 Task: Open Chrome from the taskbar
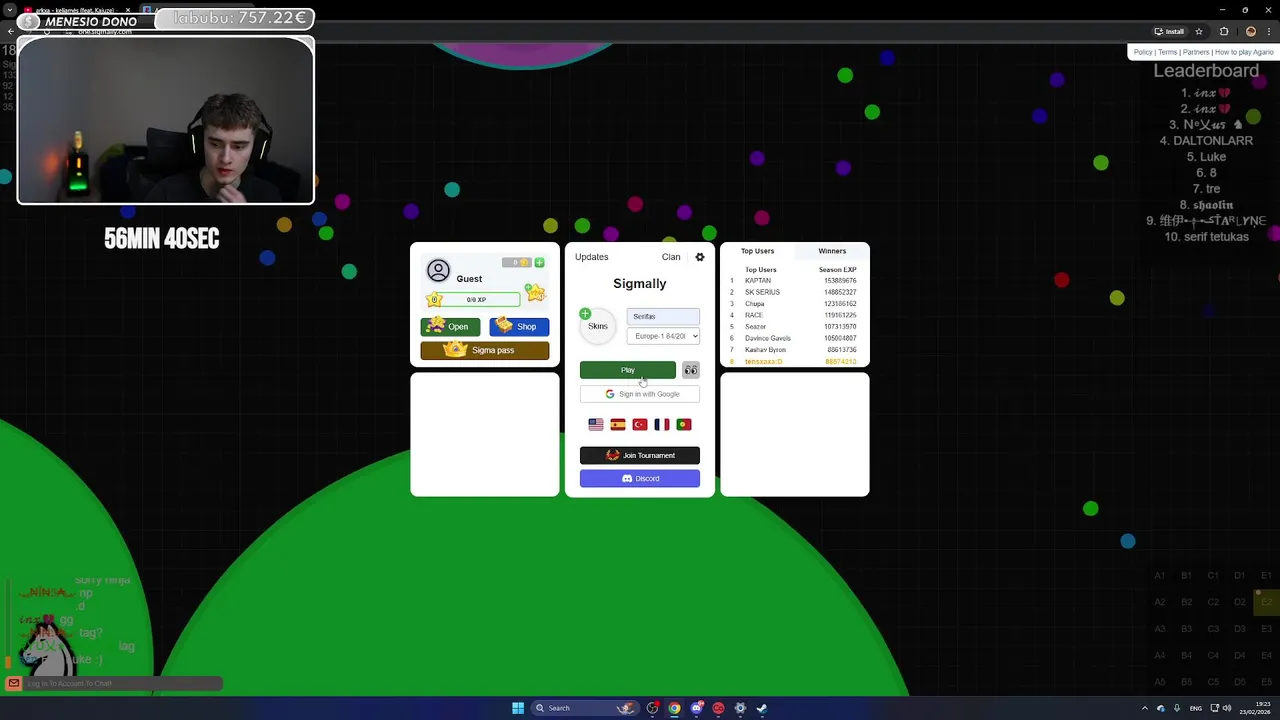click(675, 708)
